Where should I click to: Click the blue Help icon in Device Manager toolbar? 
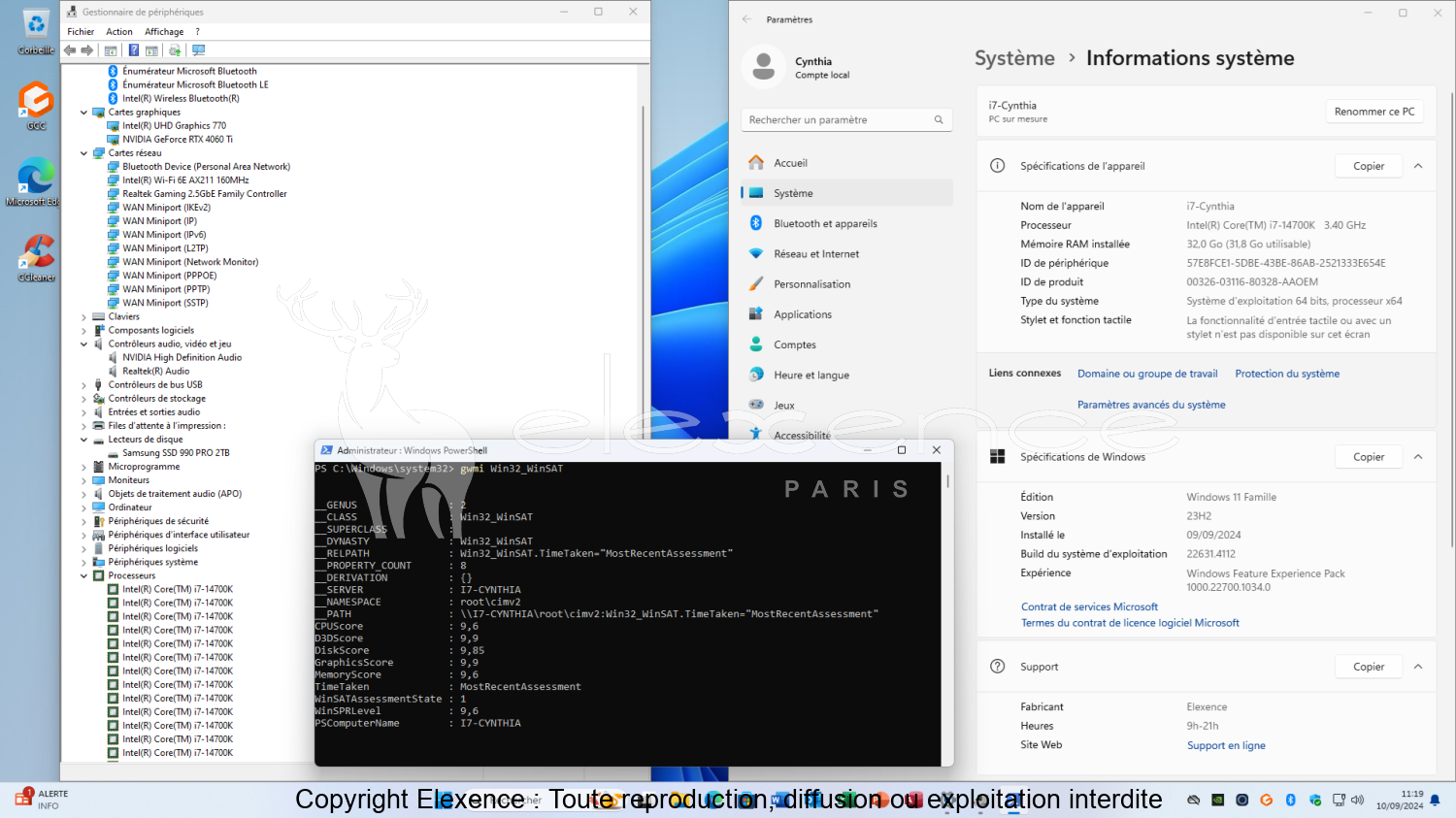tap(133, 50)
